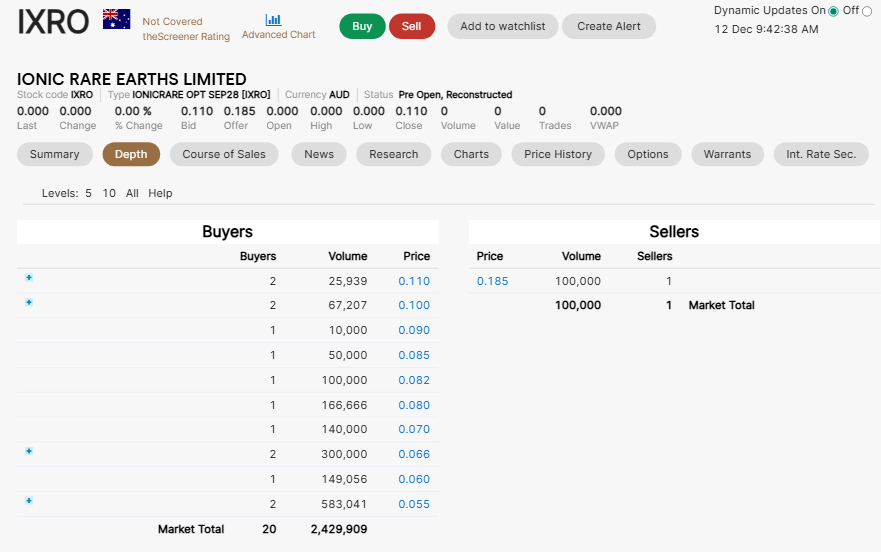Click the Offer value 0.185 in quote bar
The image size is (881, 552).
239,111
